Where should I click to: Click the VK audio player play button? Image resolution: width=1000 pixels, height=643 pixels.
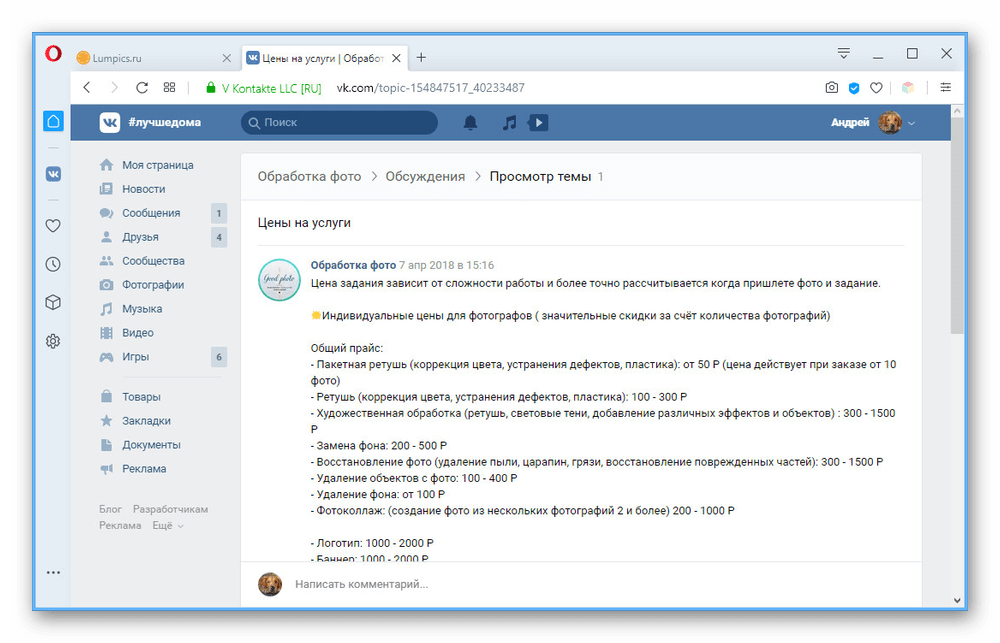tap(538, 122)
